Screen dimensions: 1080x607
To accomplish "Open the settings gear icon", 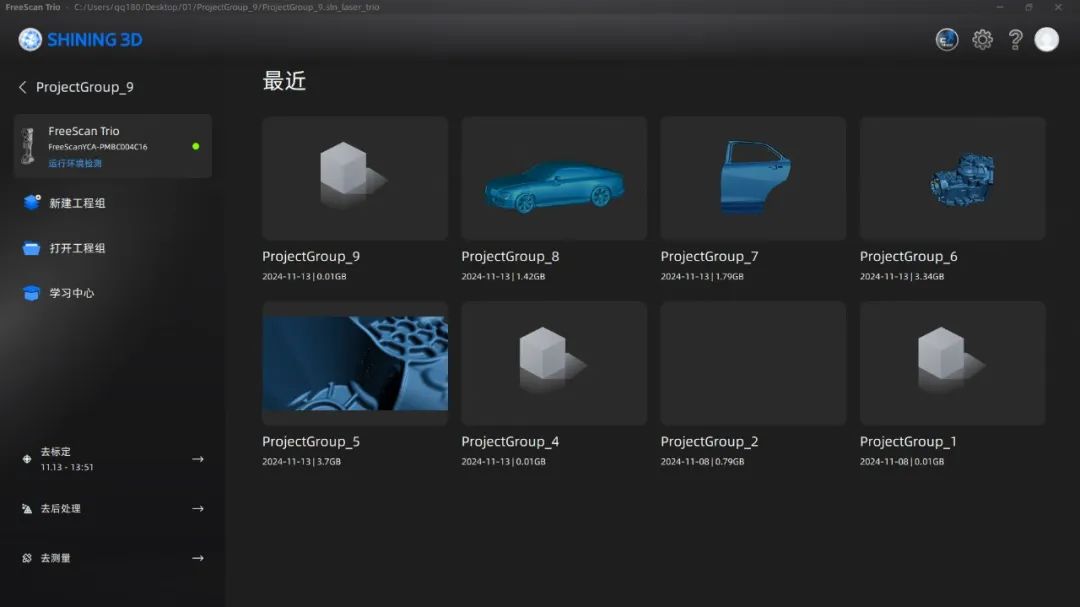I will pos(982,40).
